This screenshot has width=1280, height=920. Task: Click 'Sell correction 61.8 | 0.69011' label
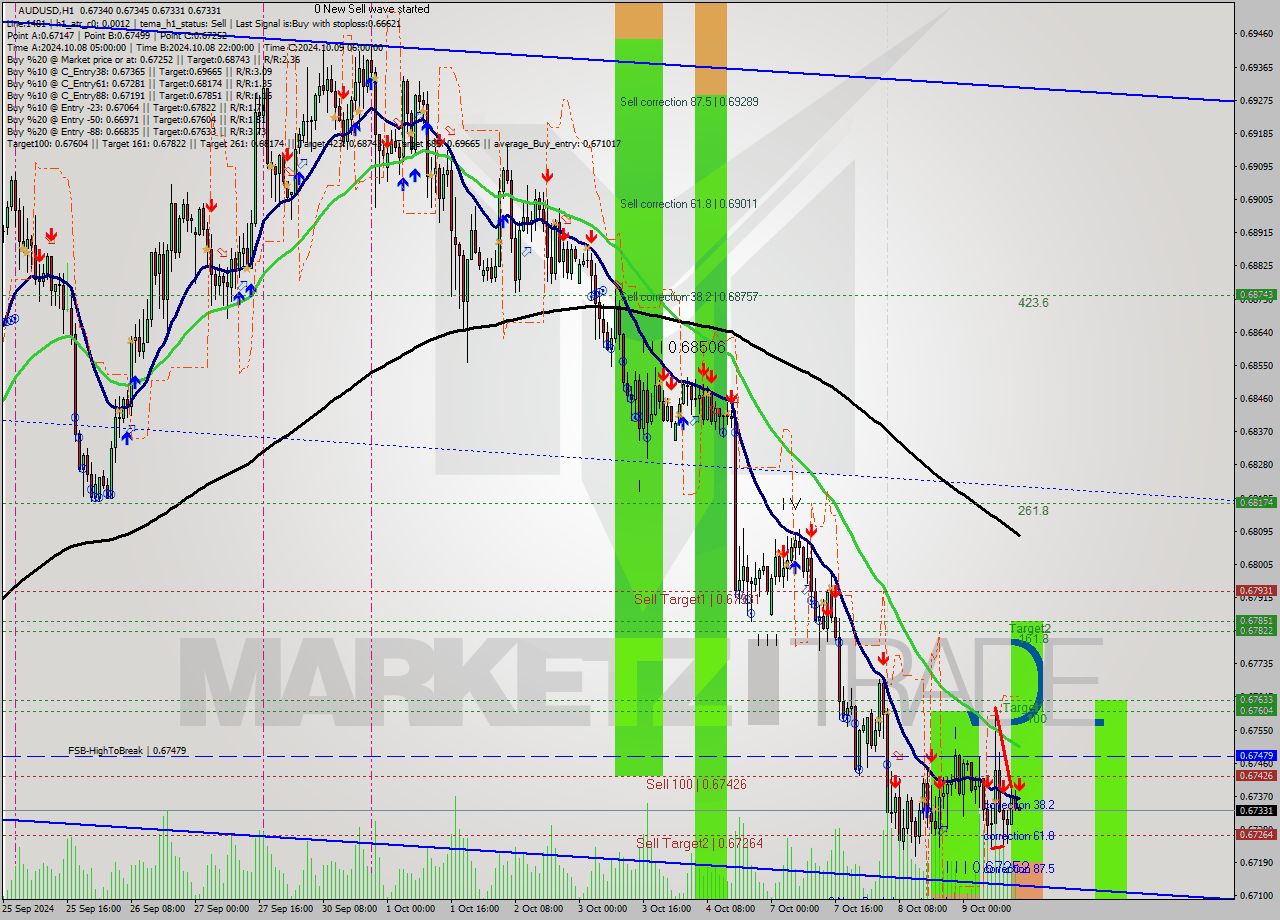[x=688, y=204]
